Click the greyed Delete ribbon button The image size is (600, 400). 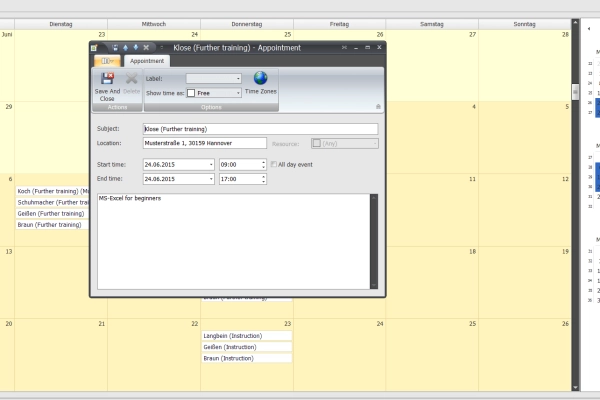click(131, 83)
